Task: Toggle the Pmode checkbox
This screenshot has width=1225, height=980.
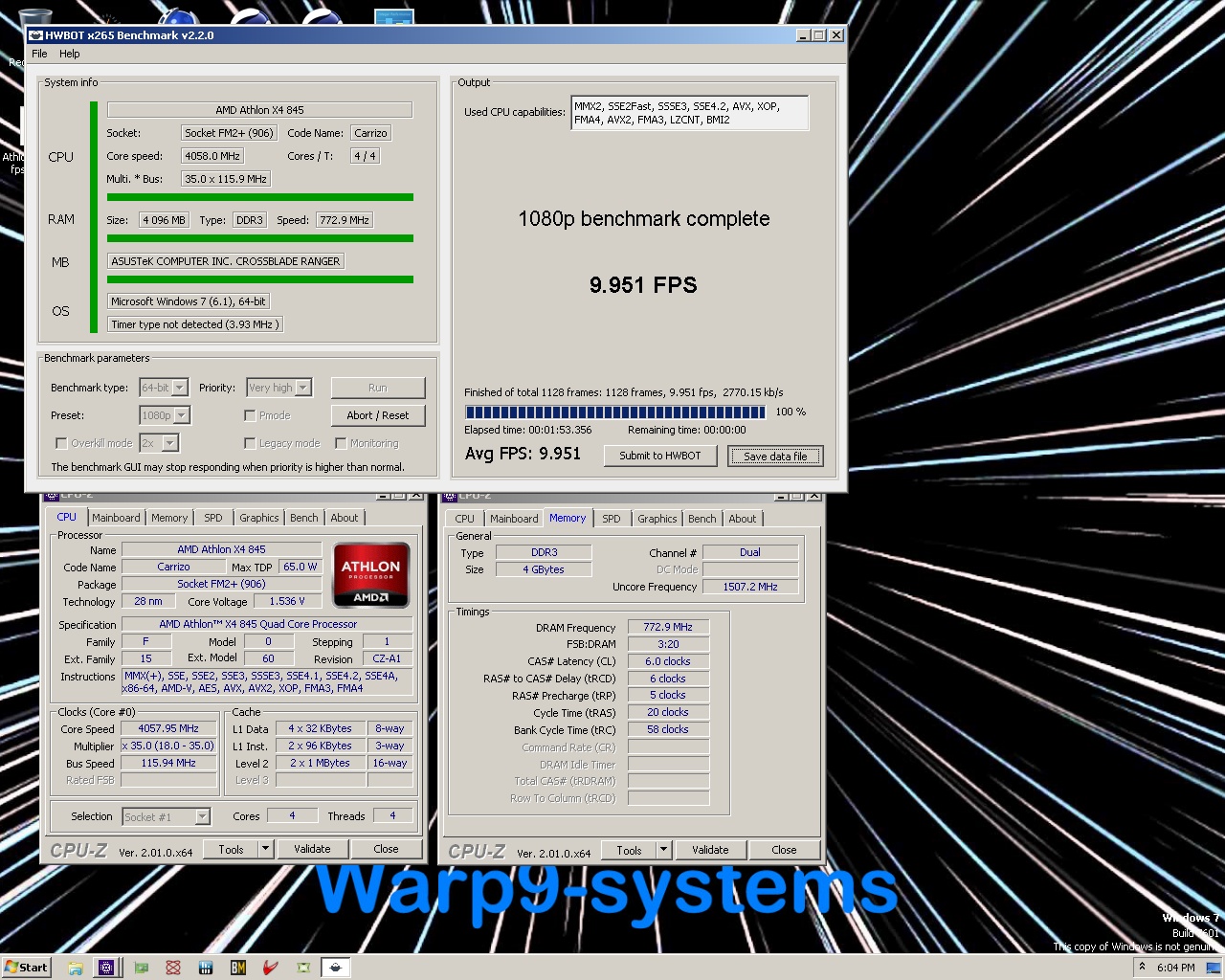Action: click(x=250, y=415)
